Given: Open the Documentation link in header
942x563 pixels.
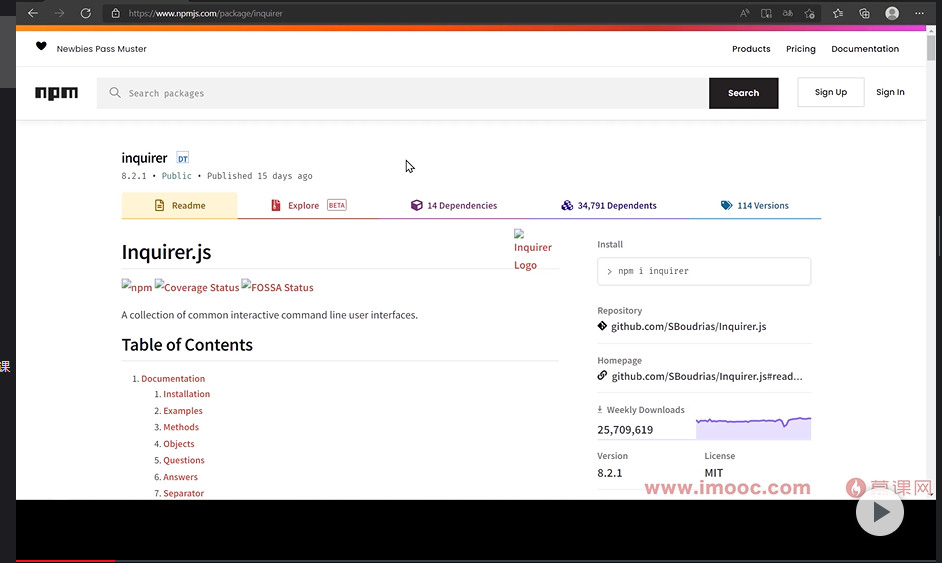Looking at the screenshot, I should pos(865,49).
